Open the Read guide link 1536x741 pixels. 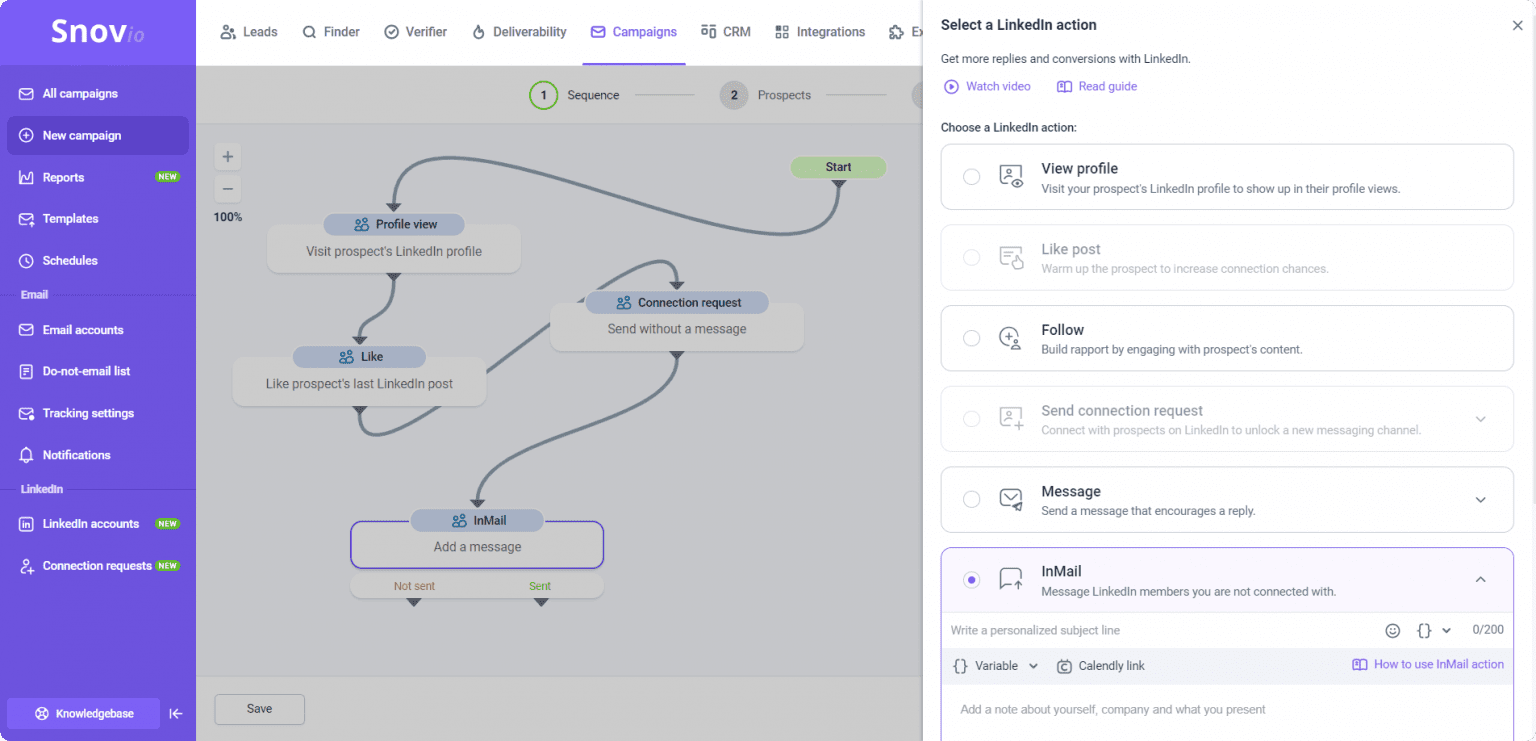coord(1097,87)
